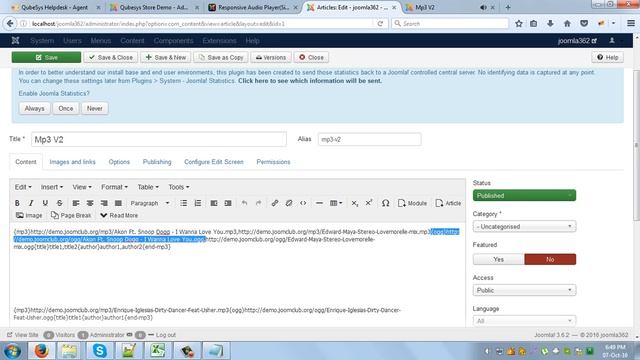Set Featured to No
Viewport: 640px width, 360px height.
click(x=550, y=259)
